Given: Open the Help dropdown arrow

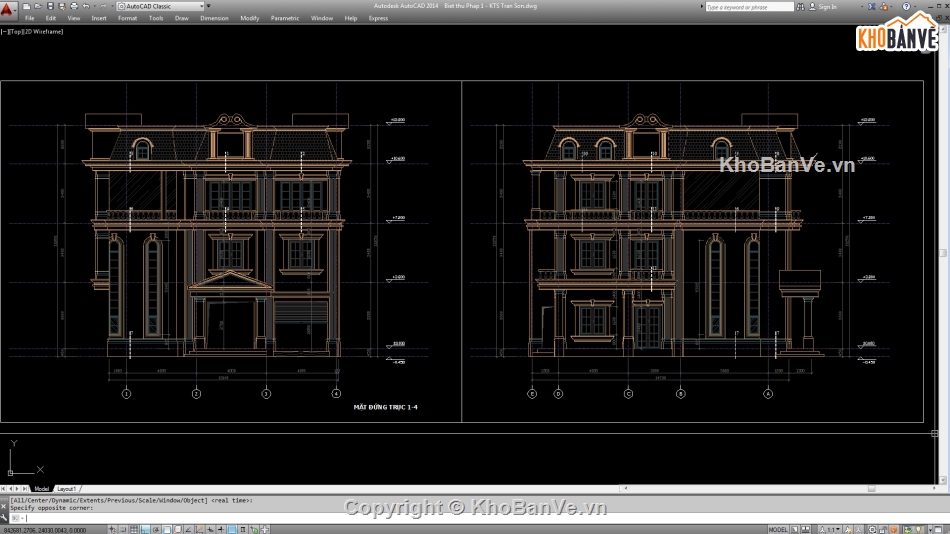Looking at the screenshot, I should (915, 7).
